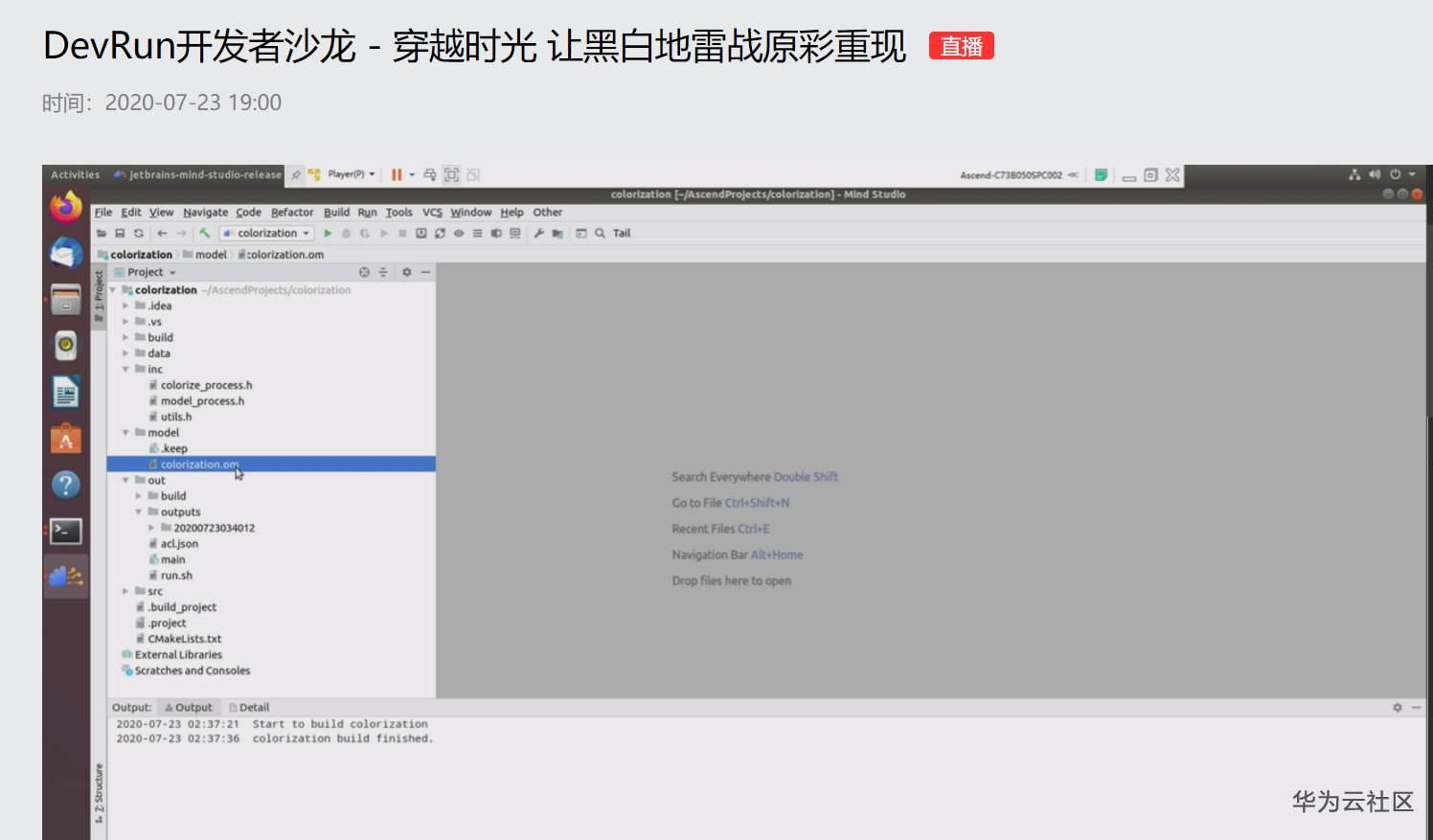This screenshot has width=1433, height=840.
Task: Click the Save All icon
Action: 120,233
